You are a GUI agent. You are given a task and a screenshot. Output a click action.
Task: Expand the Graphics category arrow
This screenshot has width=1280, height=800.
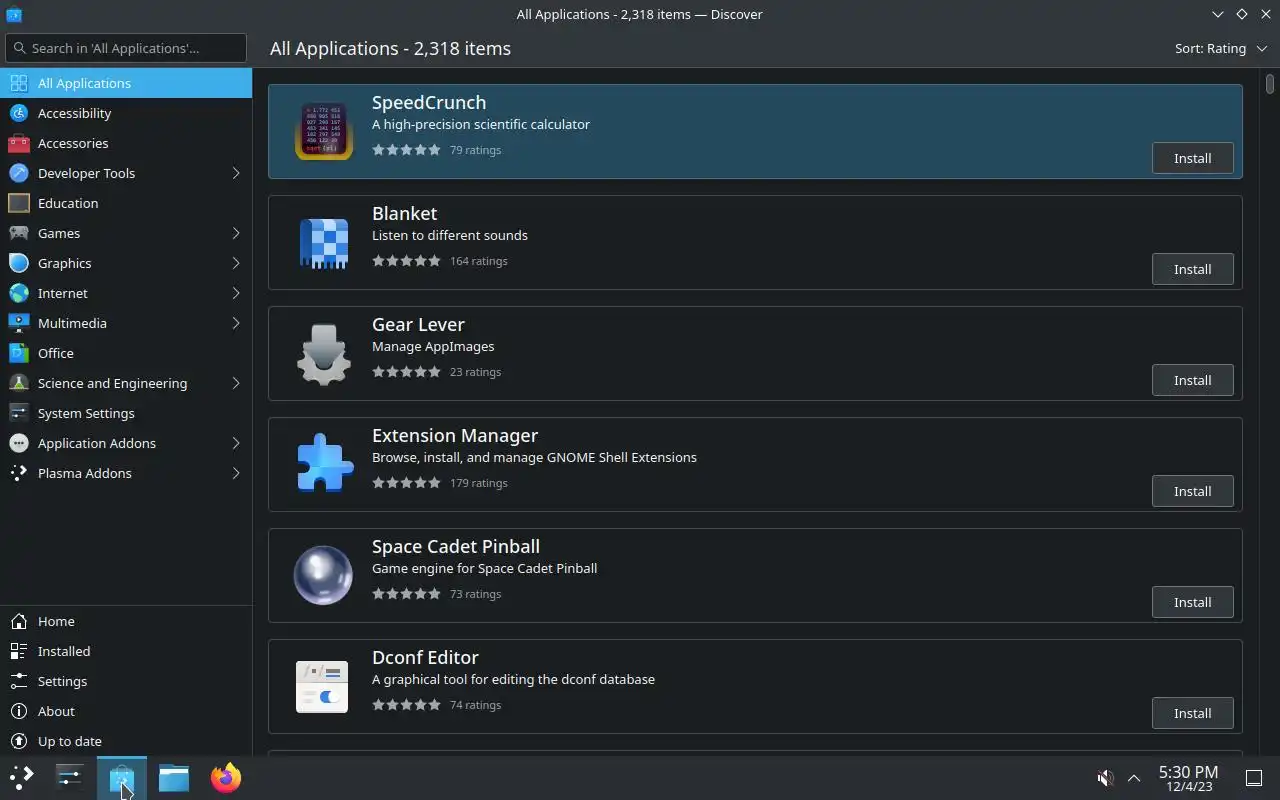[x=236, y=263]
